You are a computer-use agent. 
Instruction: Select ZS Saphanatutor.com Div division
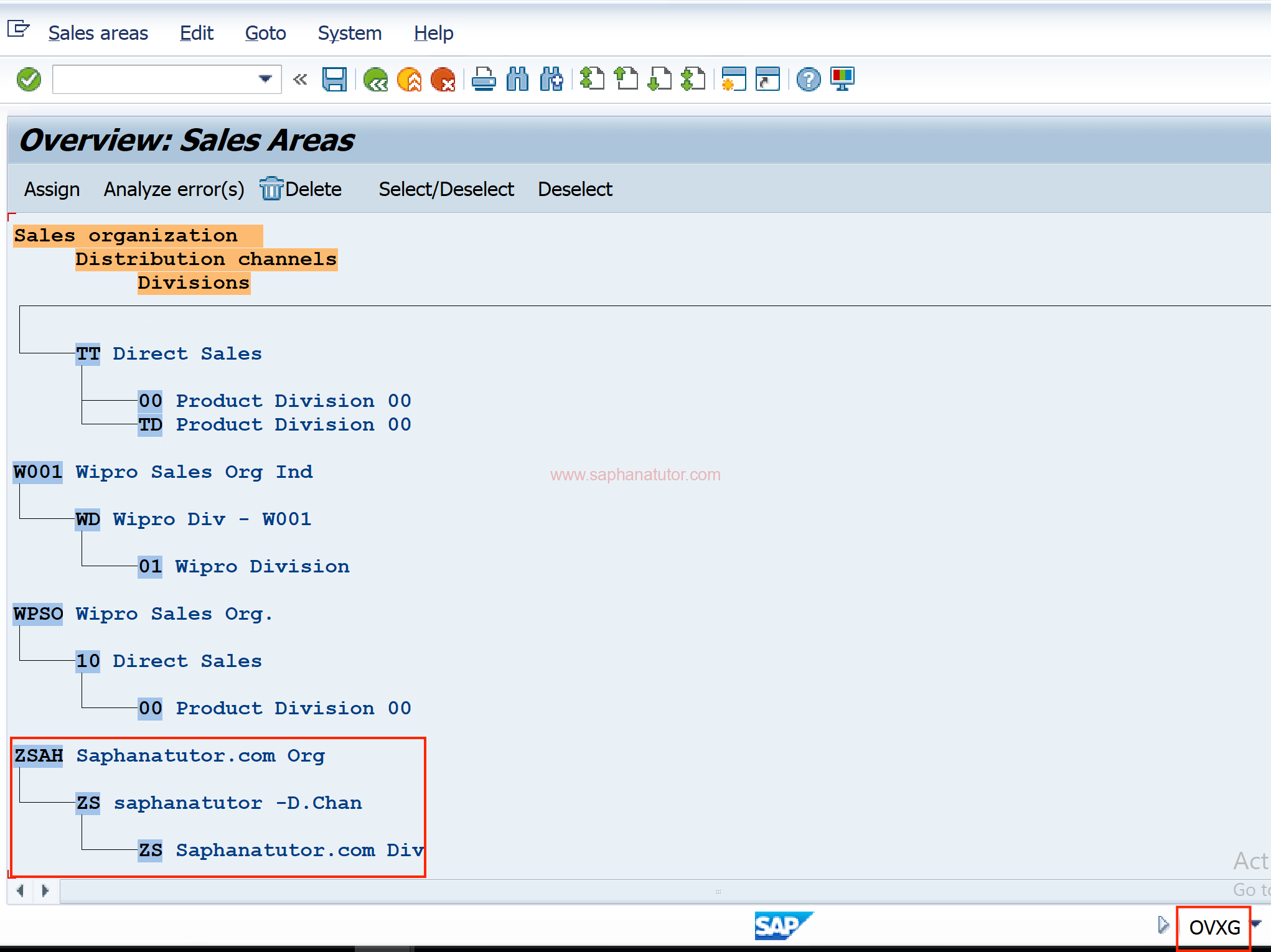(281, 851)
